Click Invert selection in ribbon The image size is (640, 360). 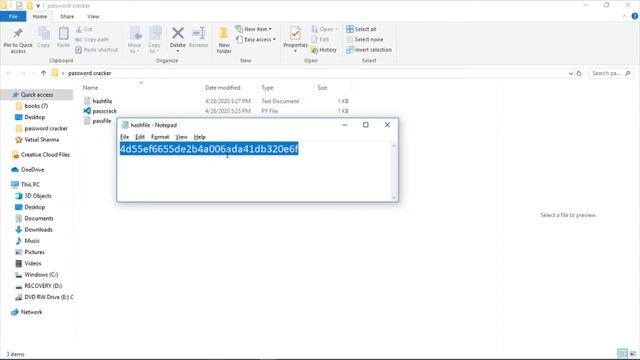369,50
